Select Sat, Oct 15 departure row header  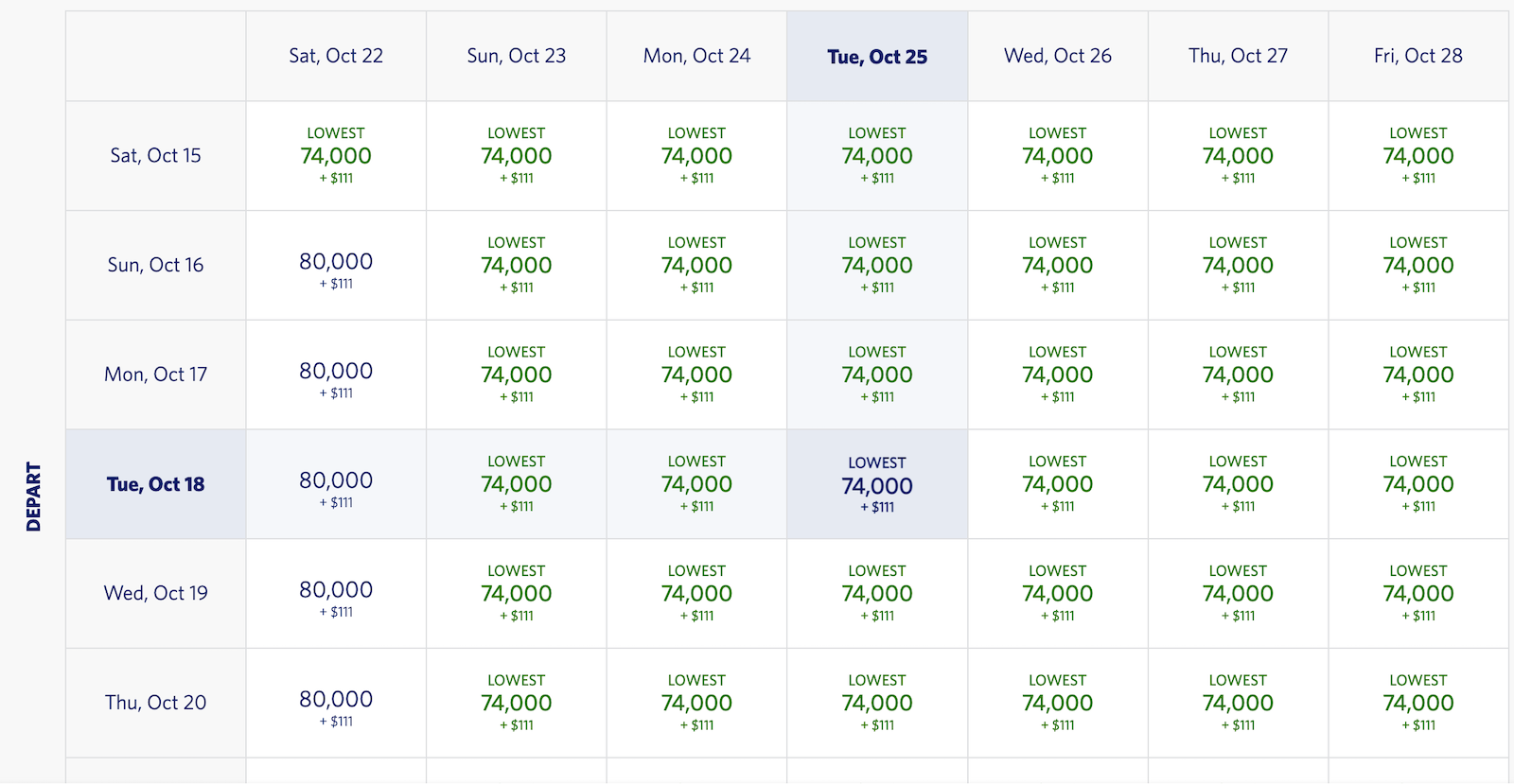156,156
